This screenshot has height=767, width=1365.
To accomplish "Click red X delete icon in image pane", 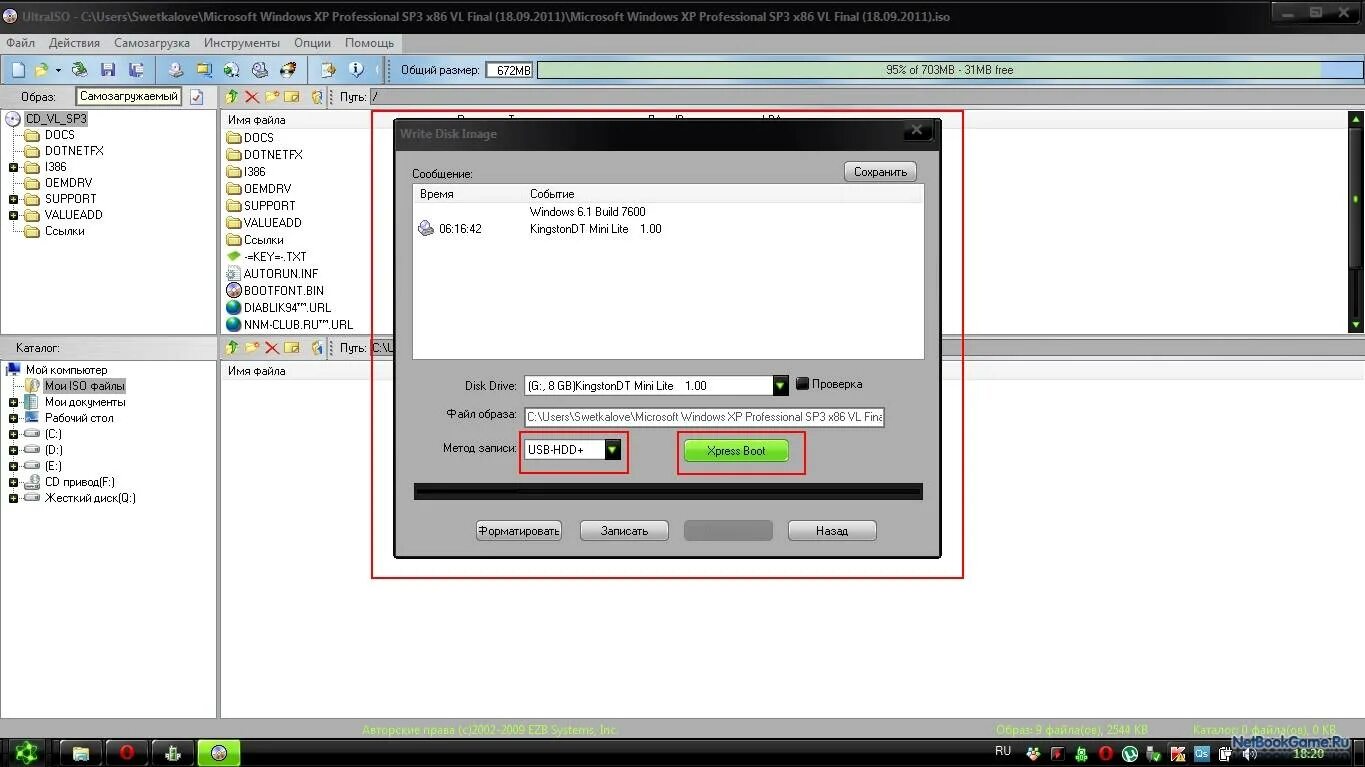I will click(x=252, y=97).
